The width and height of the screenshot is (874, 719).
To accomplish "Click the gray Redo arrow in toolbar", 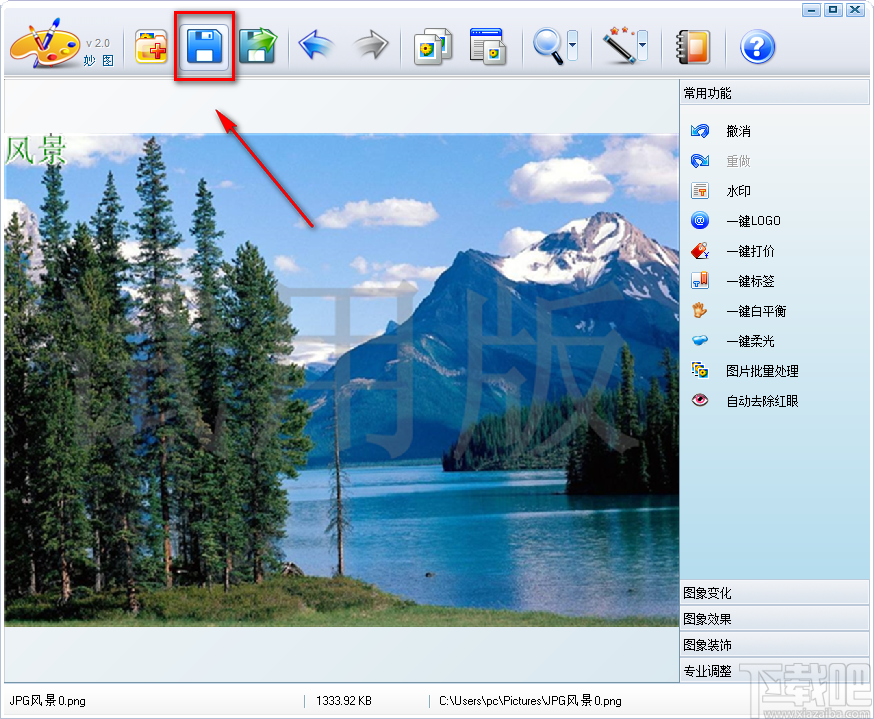I will click(369, 45).
